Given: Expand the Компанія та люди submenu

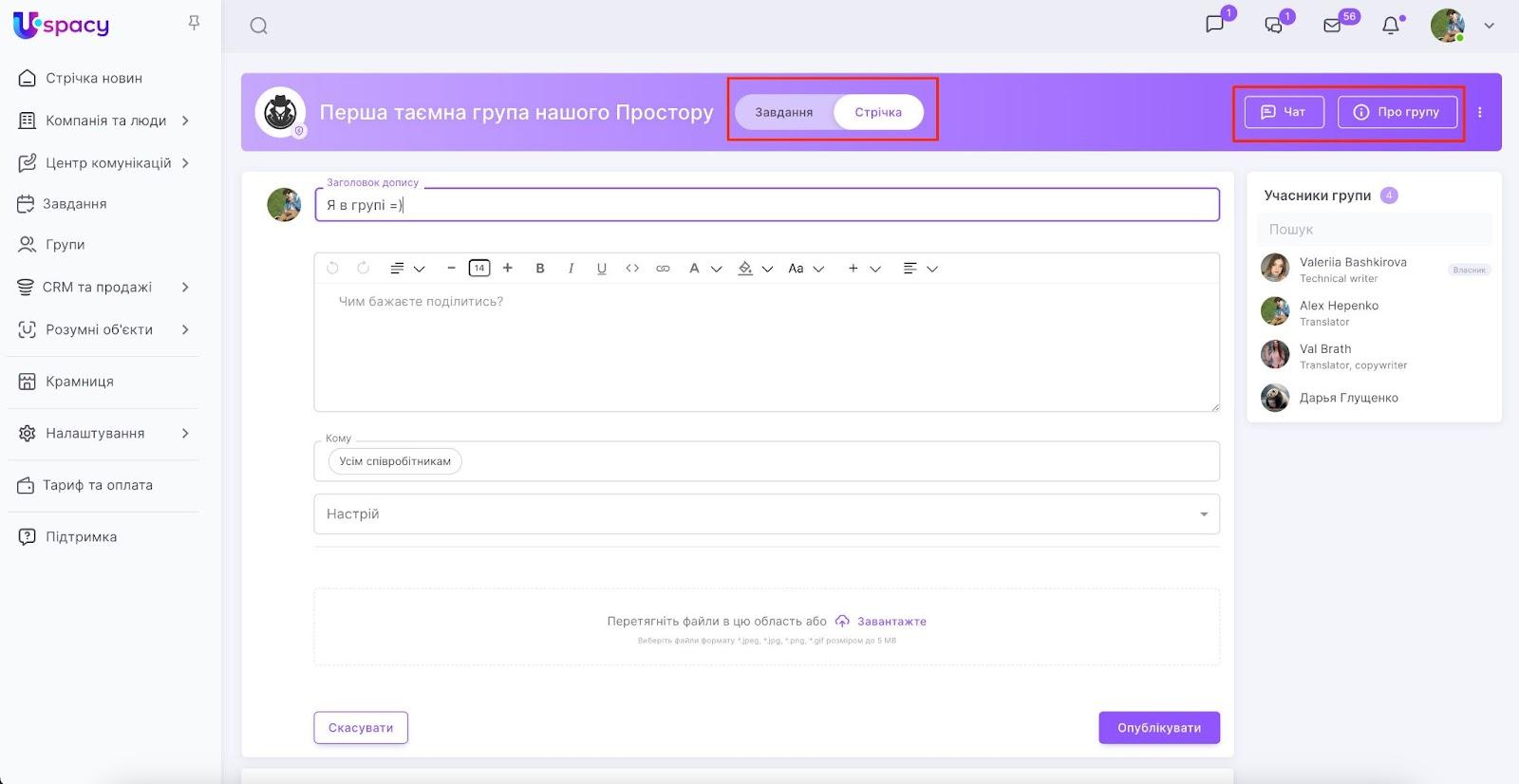Looking at the screenshot, I should pos(185,121).
